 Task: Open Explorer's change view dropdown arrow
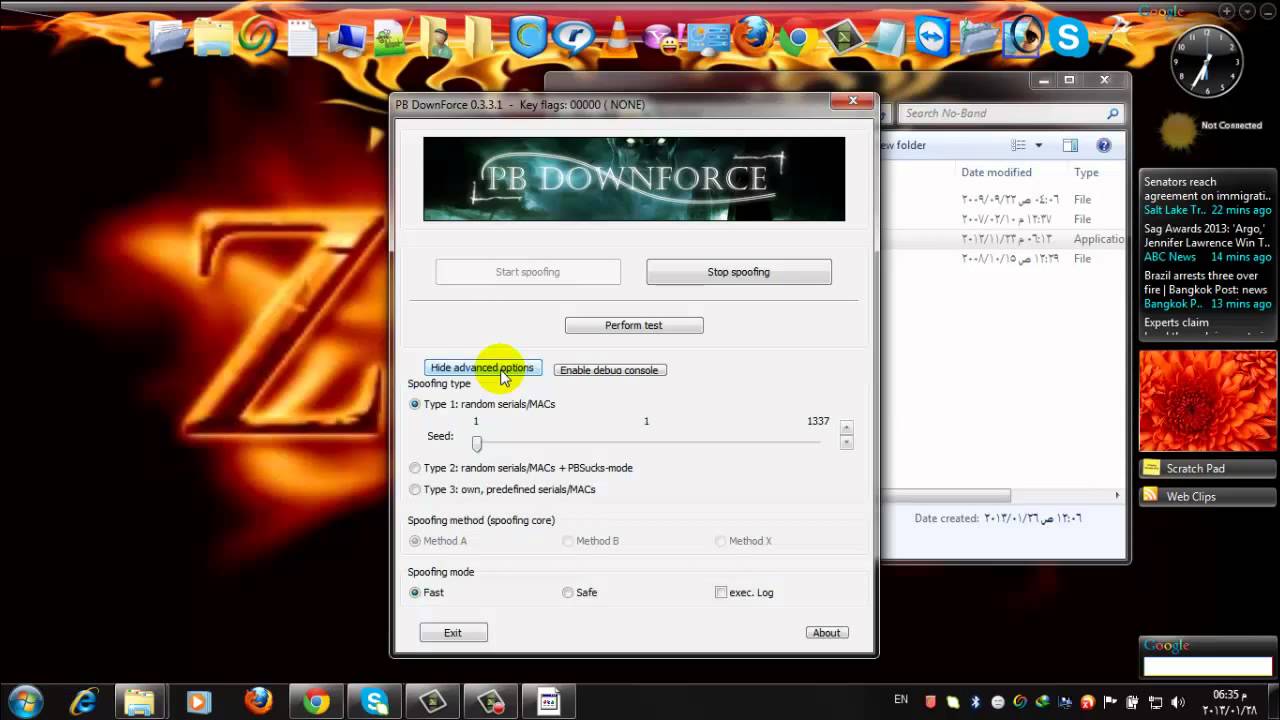tap(1039, 145)
